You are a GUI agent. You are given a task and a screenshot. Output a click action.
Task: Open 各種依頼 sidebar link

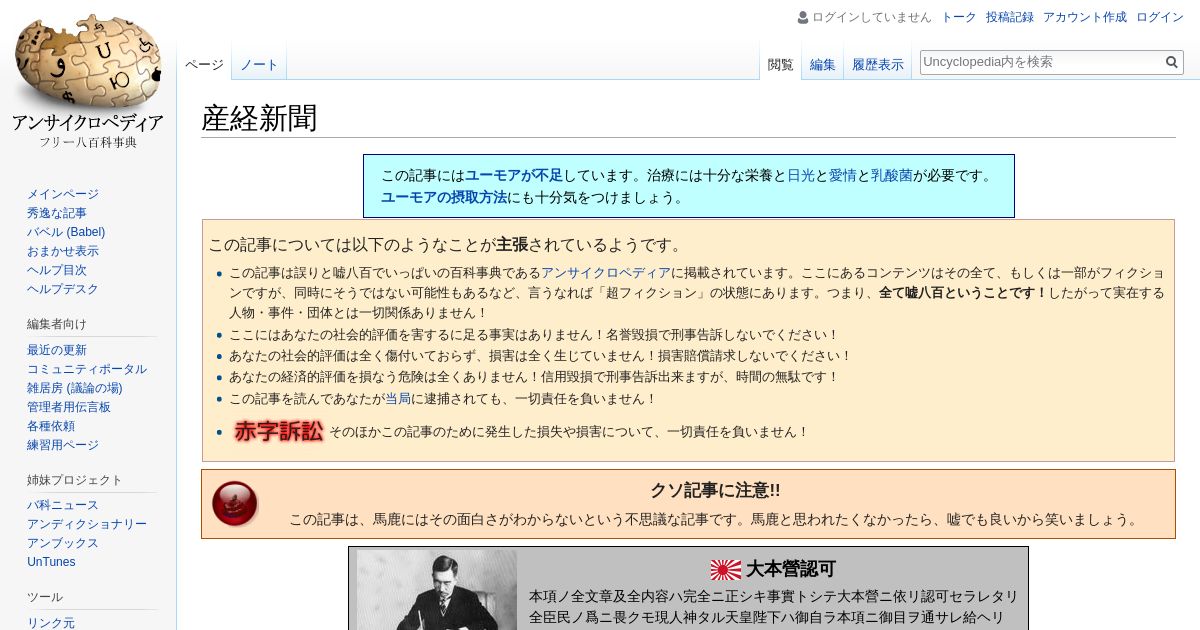(x=51, y=426)
